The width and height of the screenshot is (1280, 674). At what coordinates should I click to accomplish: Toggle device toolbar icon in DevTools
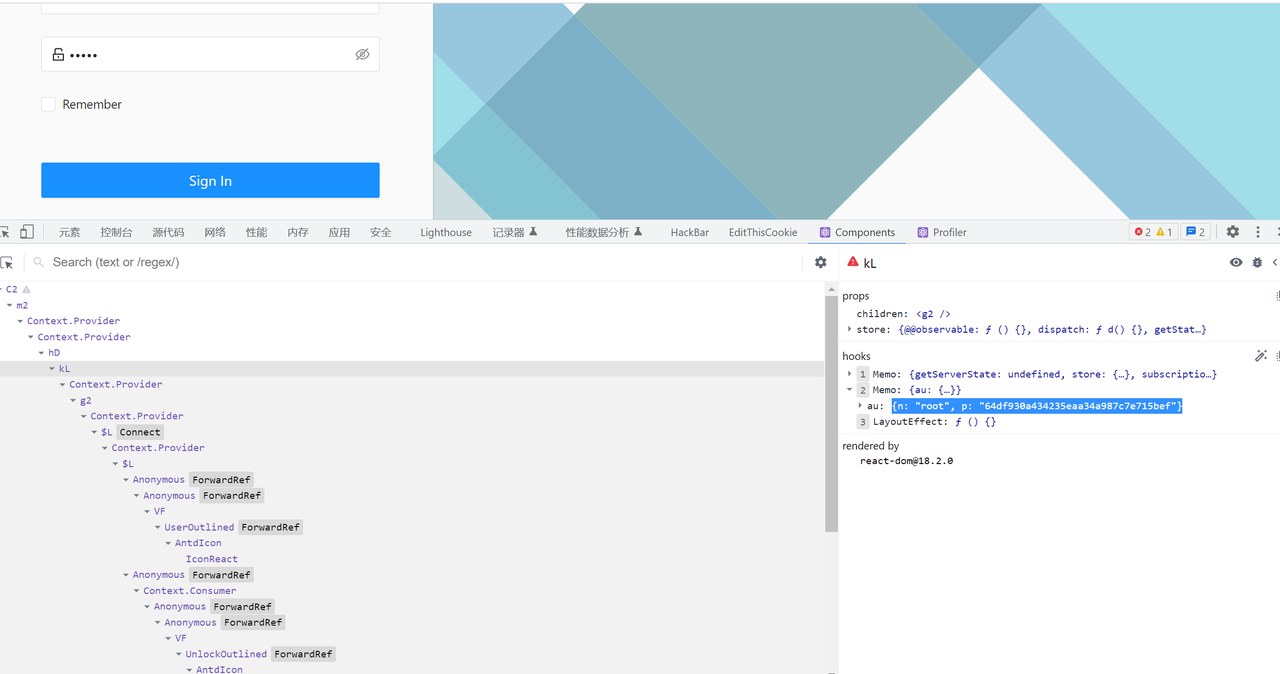(27, 232)
